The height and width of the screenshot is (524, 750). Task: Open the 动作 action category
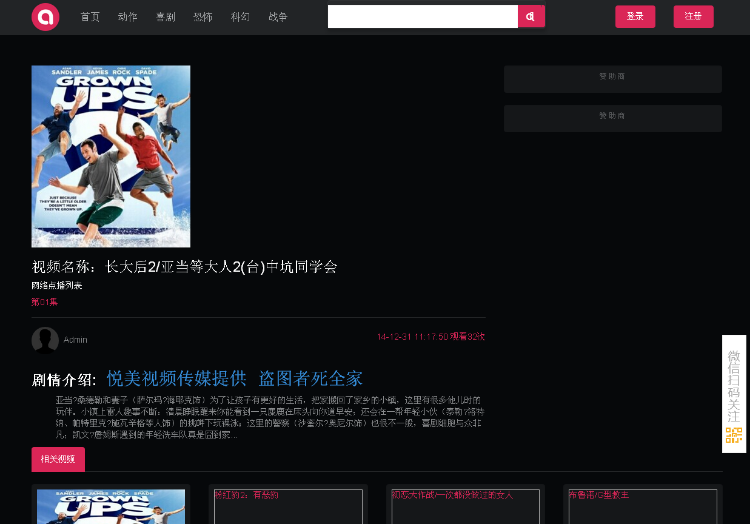pos(128,17)
